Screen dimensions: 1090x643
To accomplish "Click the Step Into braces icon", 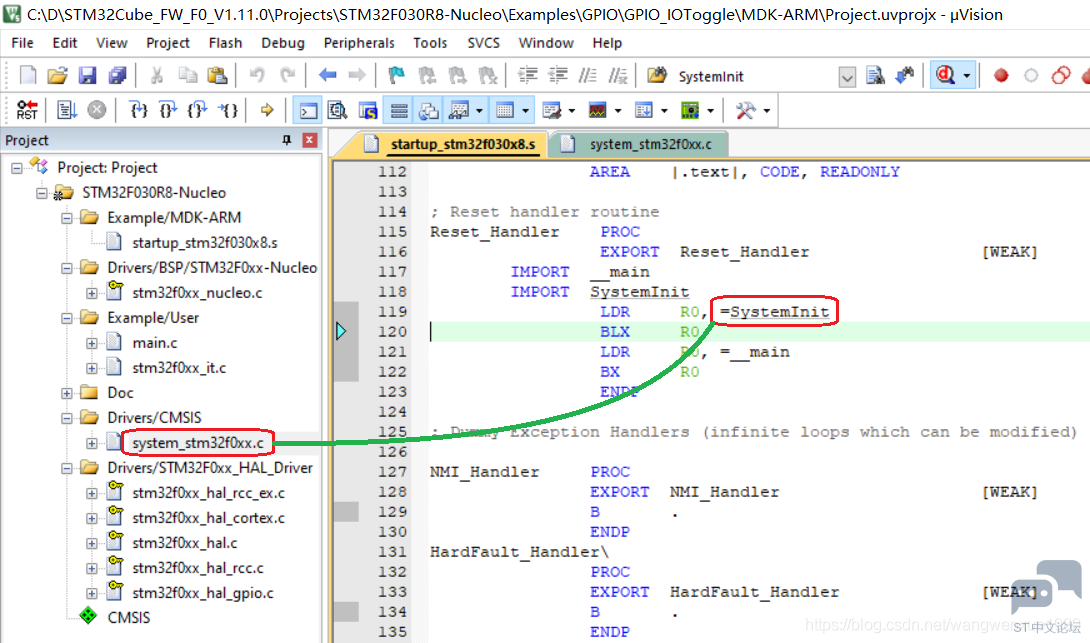I will pyautogui.click(x=138, y=110).
